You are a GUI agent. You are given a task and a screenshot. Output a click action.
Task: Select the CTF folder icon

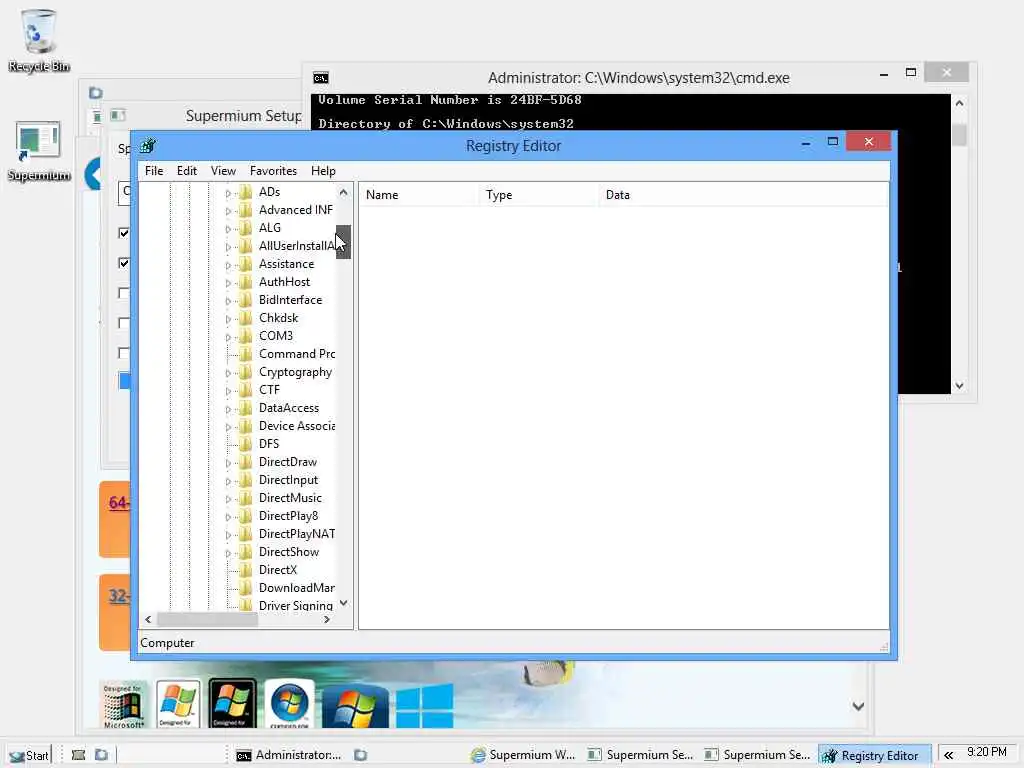[x=246, y=390]
